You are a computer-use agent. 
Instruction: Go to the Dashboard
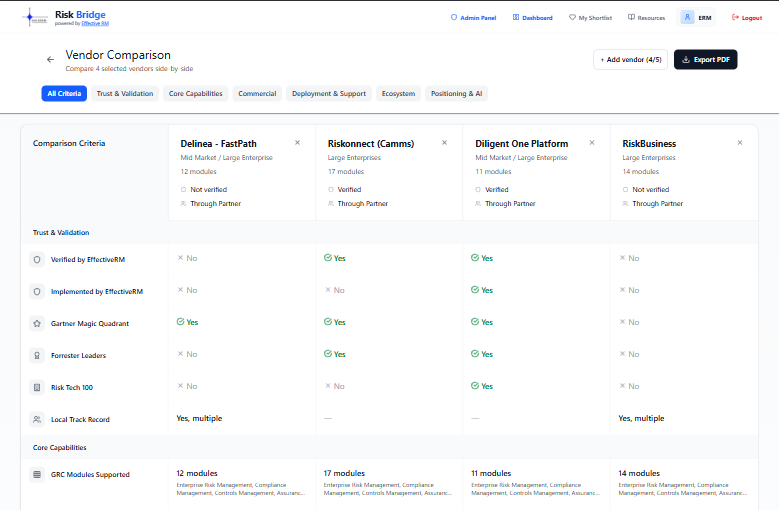point(533,18)
